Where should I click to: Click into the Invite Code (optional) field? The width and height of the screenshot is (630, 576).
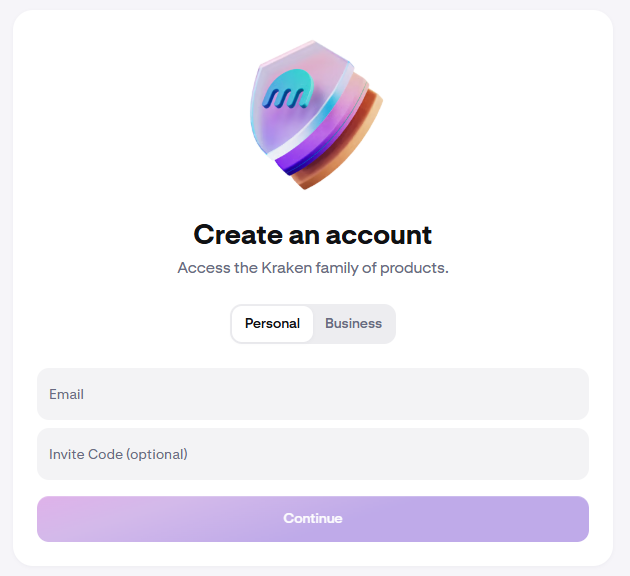tap(313, 454)
